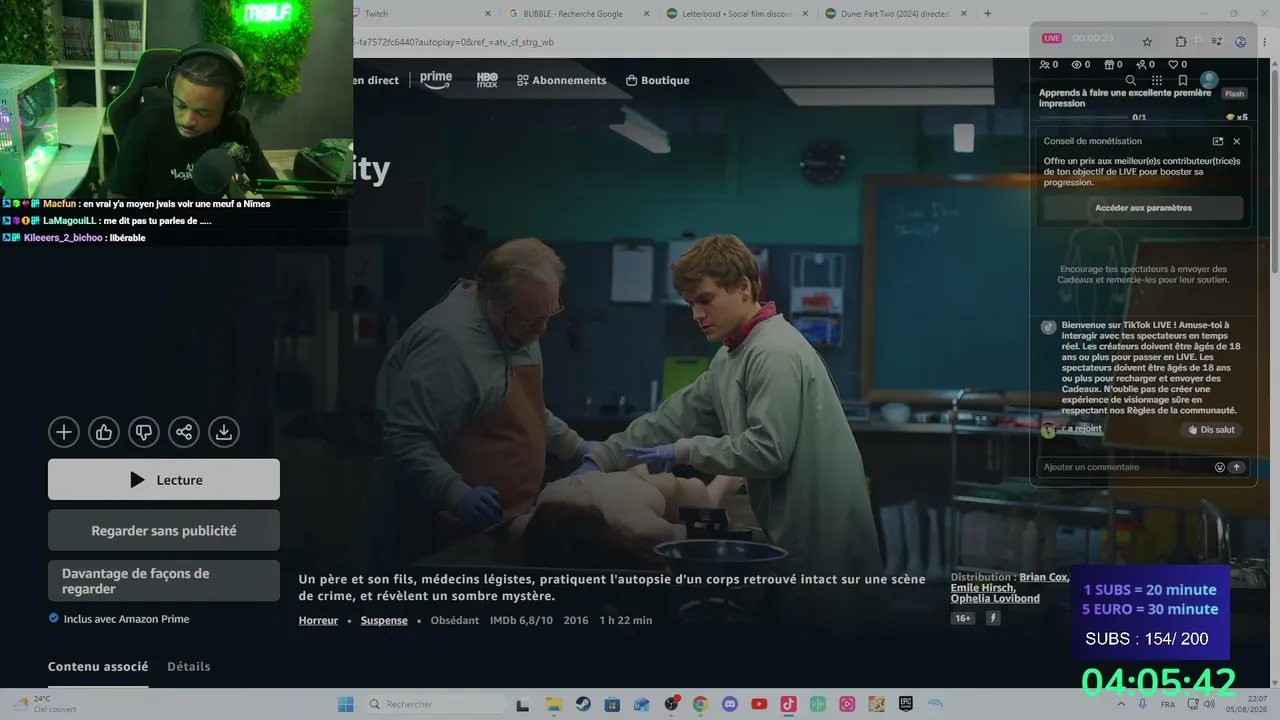
Task: Click the bookmark icon in the TikTok panel
Action: coord(1183,80)
